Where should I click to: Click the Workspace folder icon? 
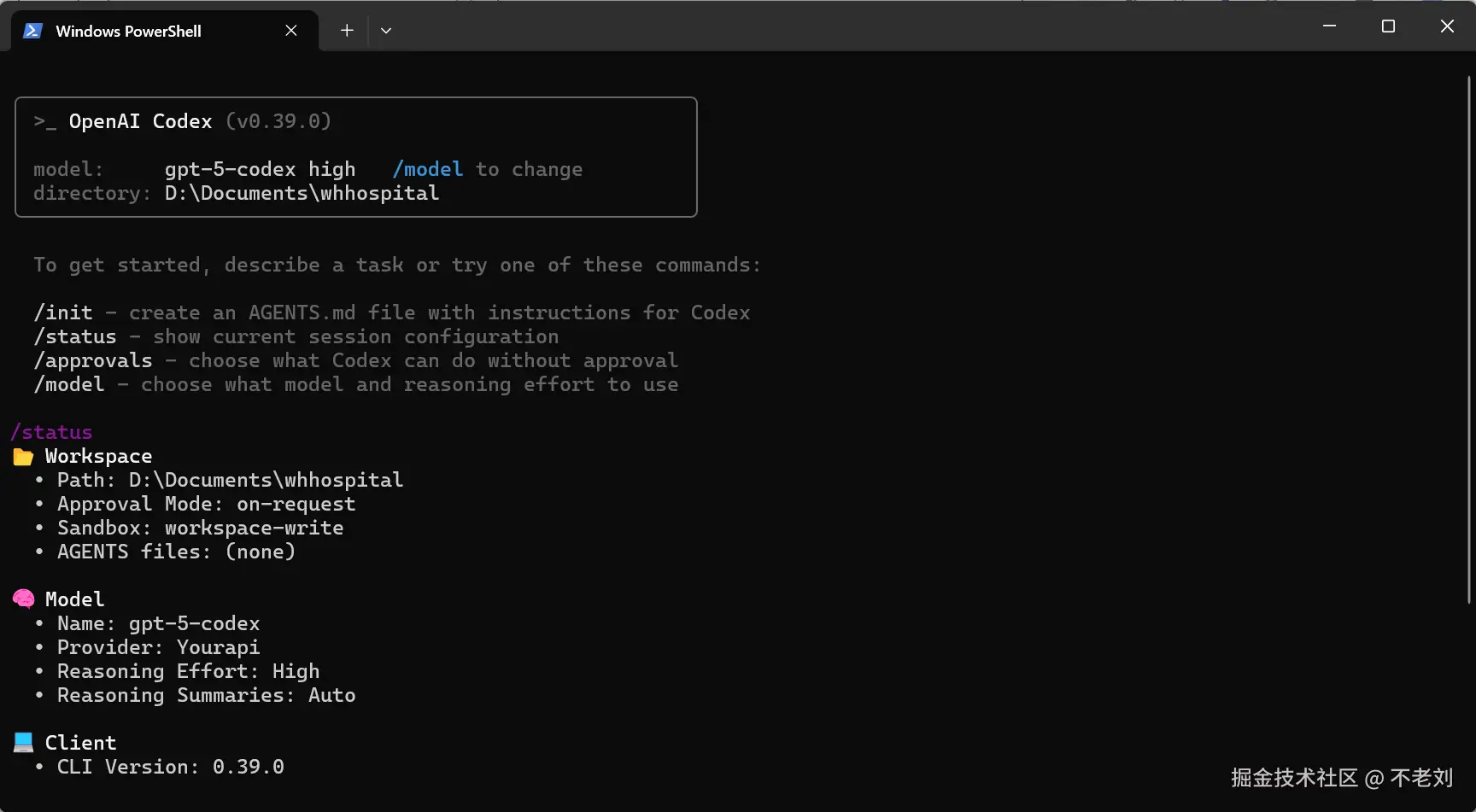click(23, 457)
